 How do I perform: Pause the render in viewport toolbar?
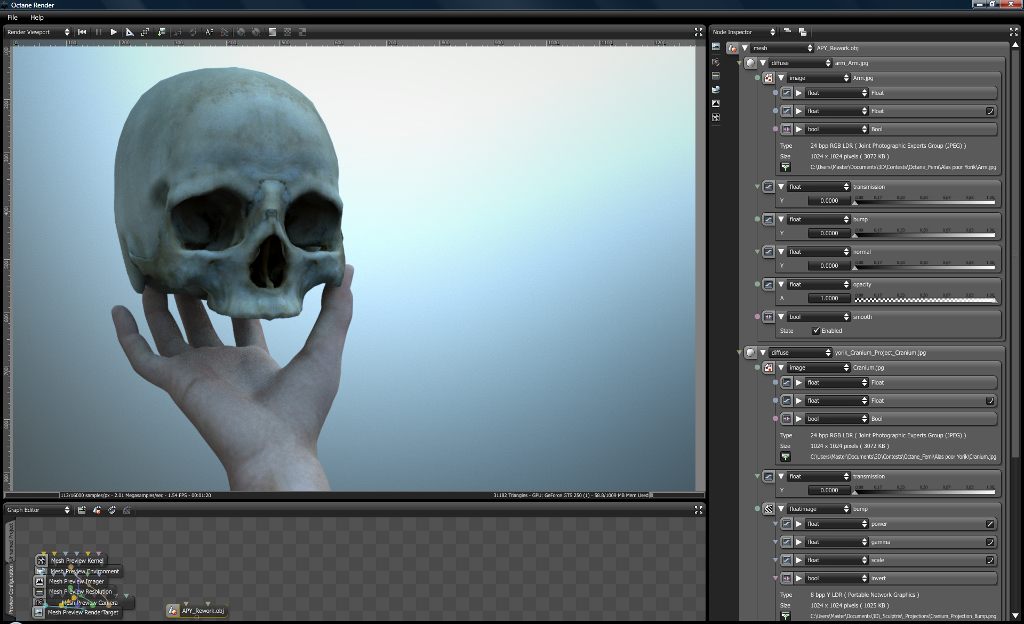point(98,32)
